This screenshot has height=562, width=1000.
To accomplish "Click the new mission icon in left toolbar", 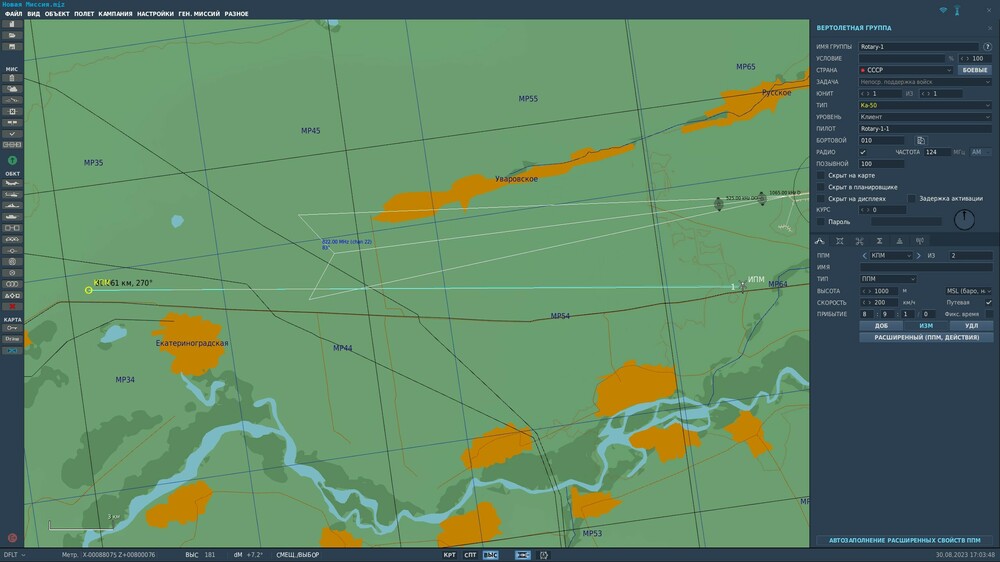I will (11, 24).
